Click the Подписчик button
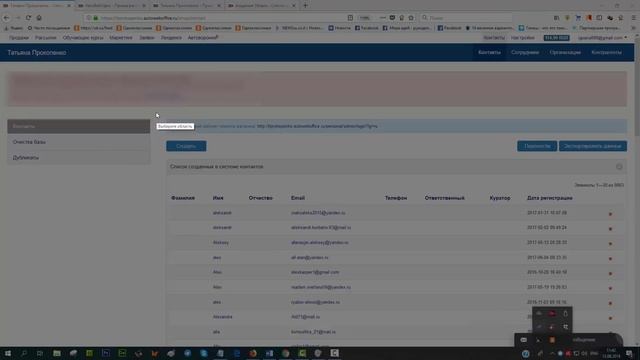 537,146
